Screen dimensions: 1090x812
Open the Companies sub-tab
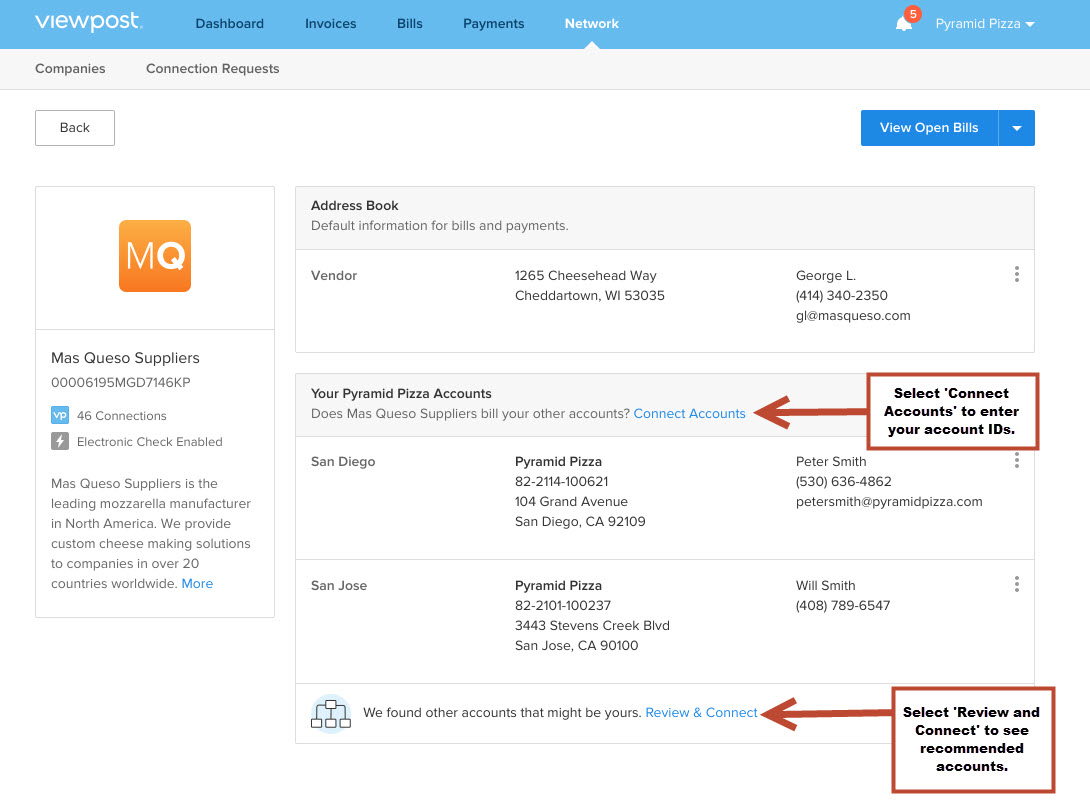point(70,68)
